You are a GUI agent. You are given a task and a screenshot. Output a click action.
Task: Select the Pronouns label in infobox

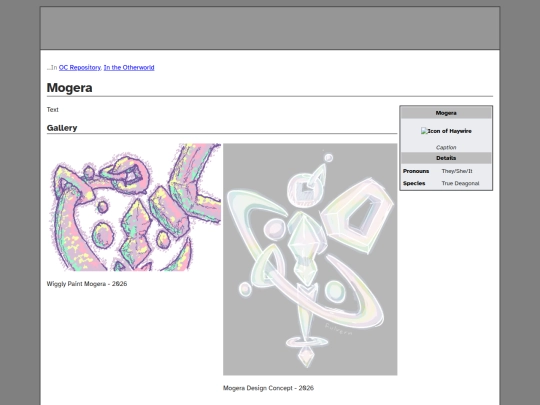(416, 171)
